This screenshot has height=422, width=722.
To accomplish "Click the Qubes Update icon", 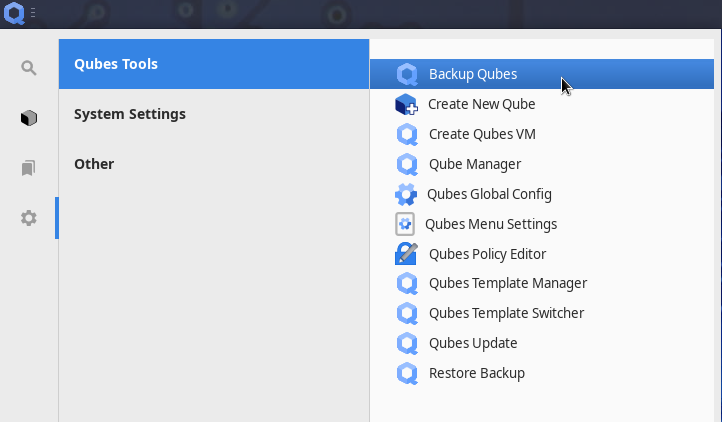I will click(407, 343).
